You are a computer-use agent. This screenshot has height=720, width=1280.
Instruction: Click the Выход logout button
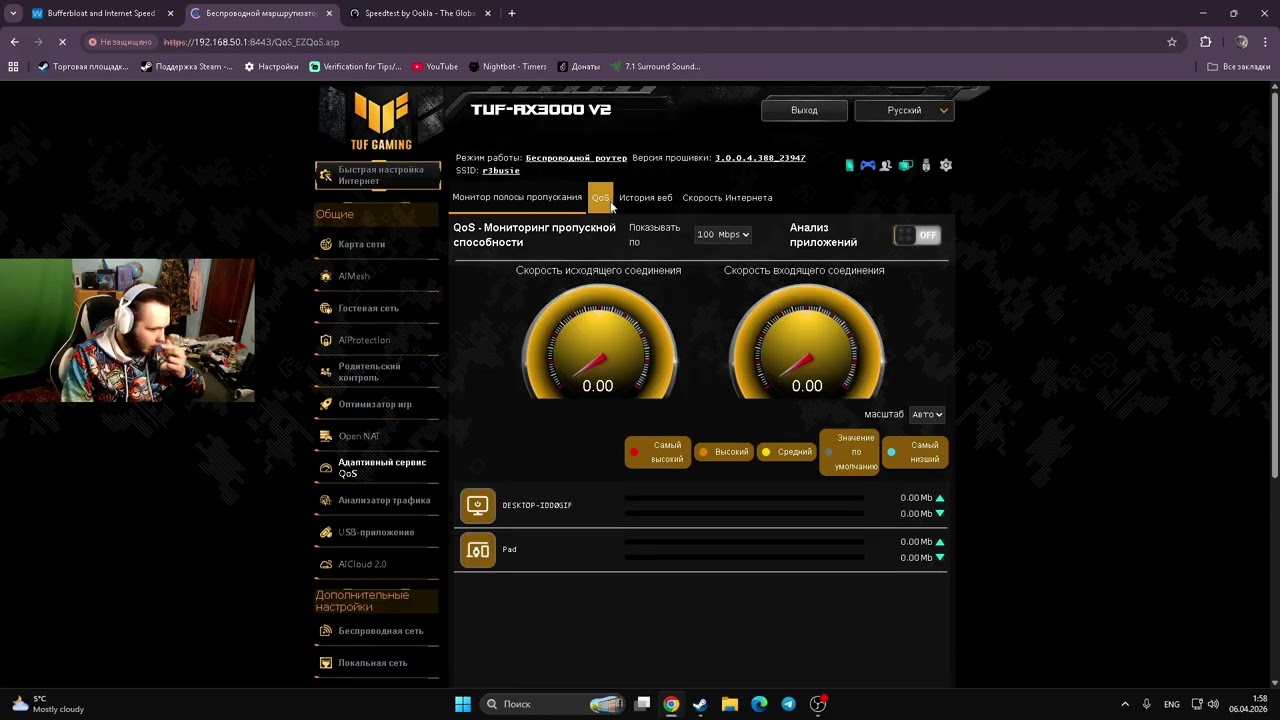tap(804, 110)
